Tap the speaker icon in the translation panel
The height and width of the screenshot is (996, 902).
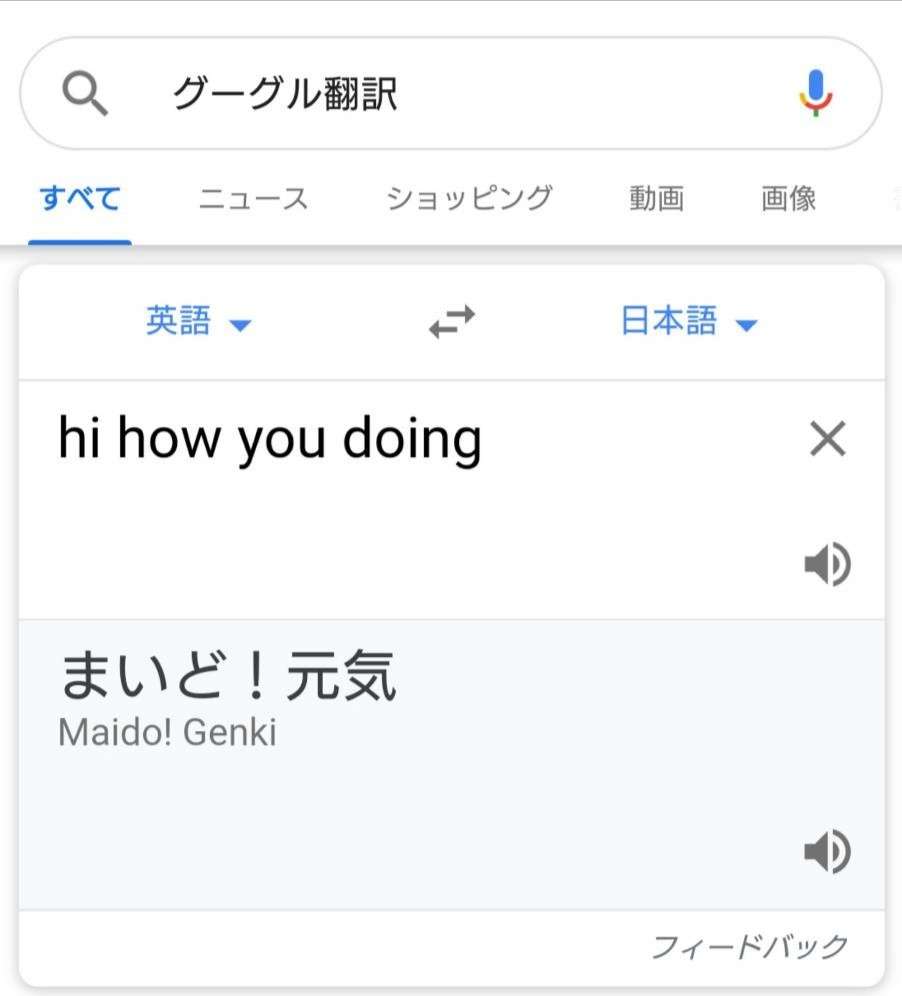[x=827, y=851]
